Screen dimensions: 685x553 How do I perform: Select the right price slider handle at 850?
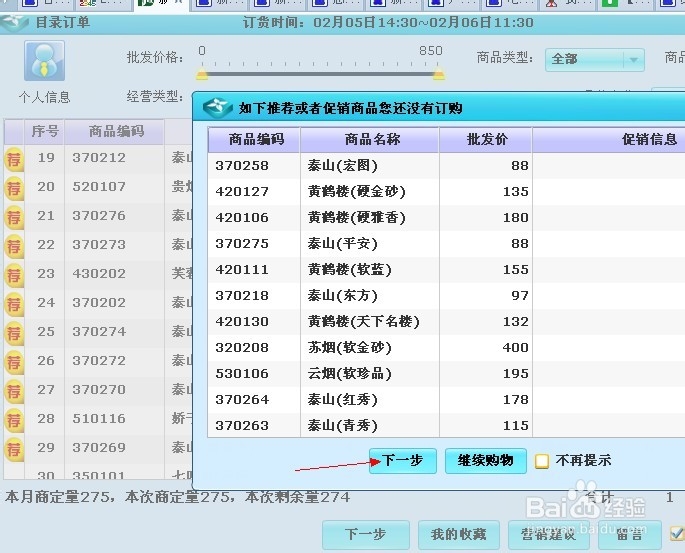[439, 73]
